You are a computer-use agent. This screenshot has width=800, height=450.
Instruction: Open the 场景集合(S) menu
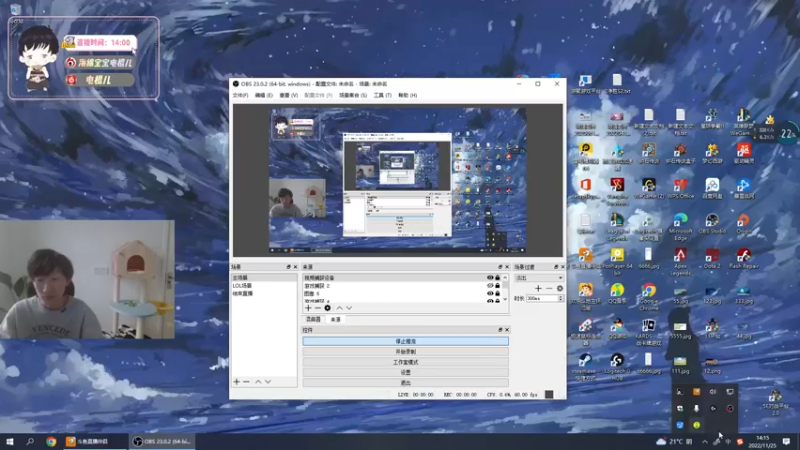(x=353, y=95)
